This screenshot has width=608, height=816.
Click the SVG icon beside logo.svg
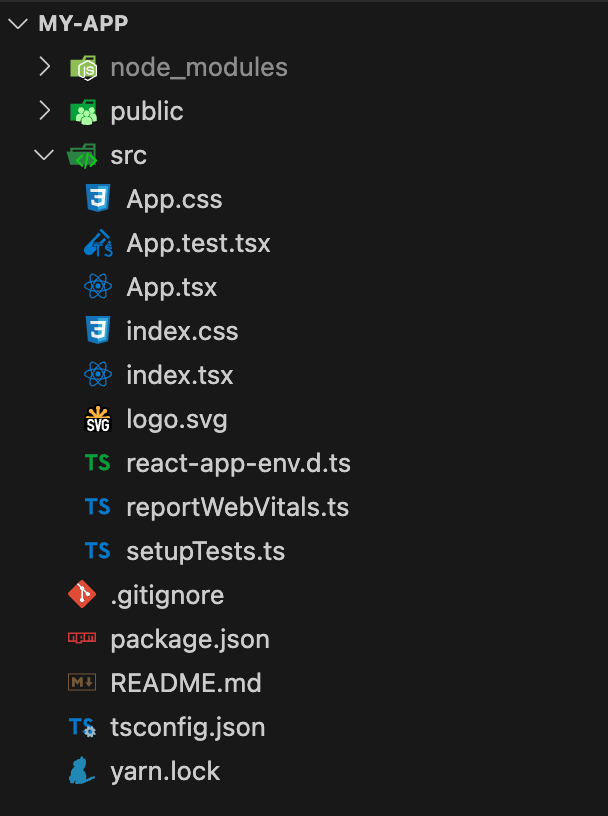[97, 419]
